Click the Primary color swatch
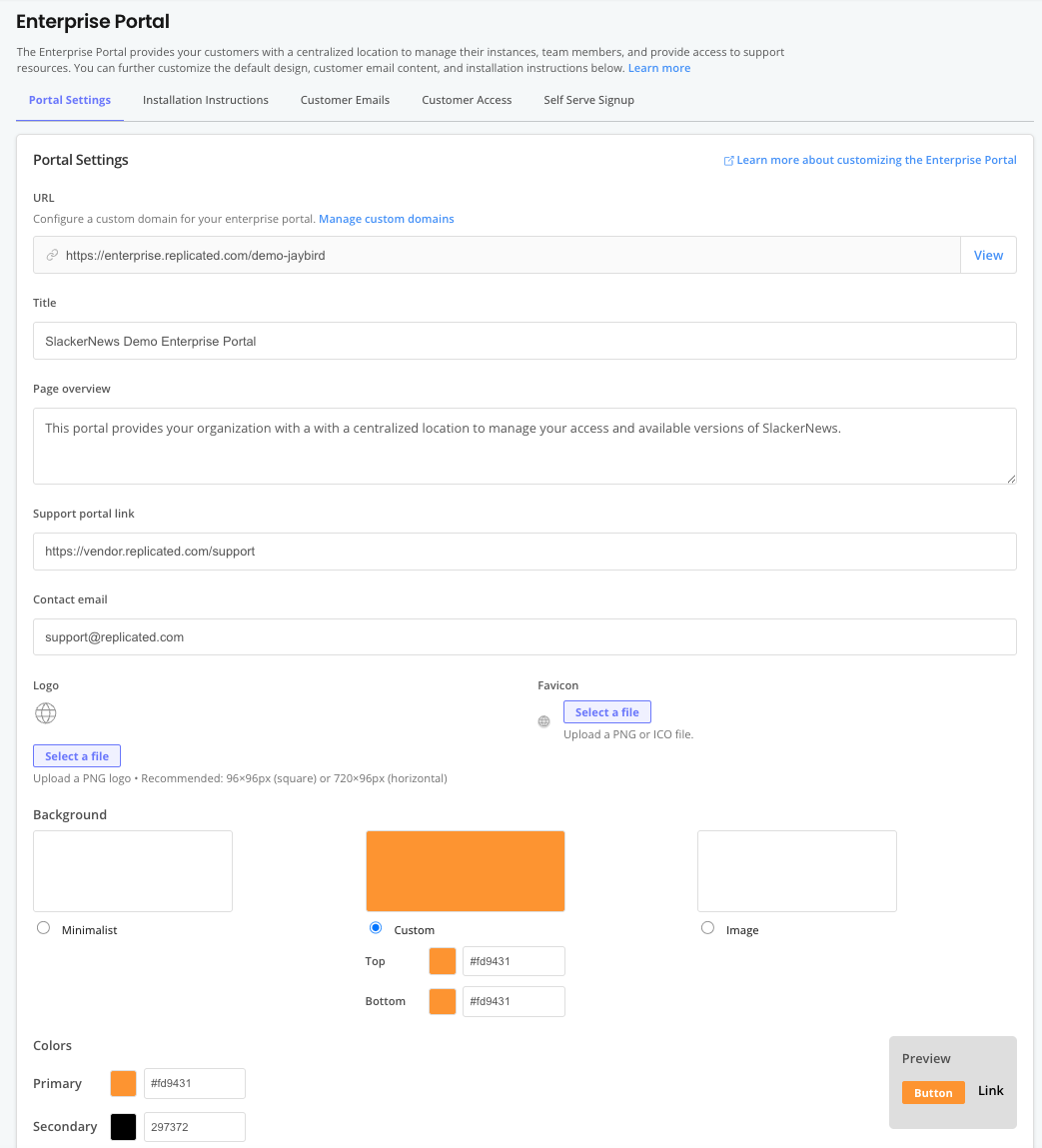Screen dimensions: 1042x1148 point(122,1083)
